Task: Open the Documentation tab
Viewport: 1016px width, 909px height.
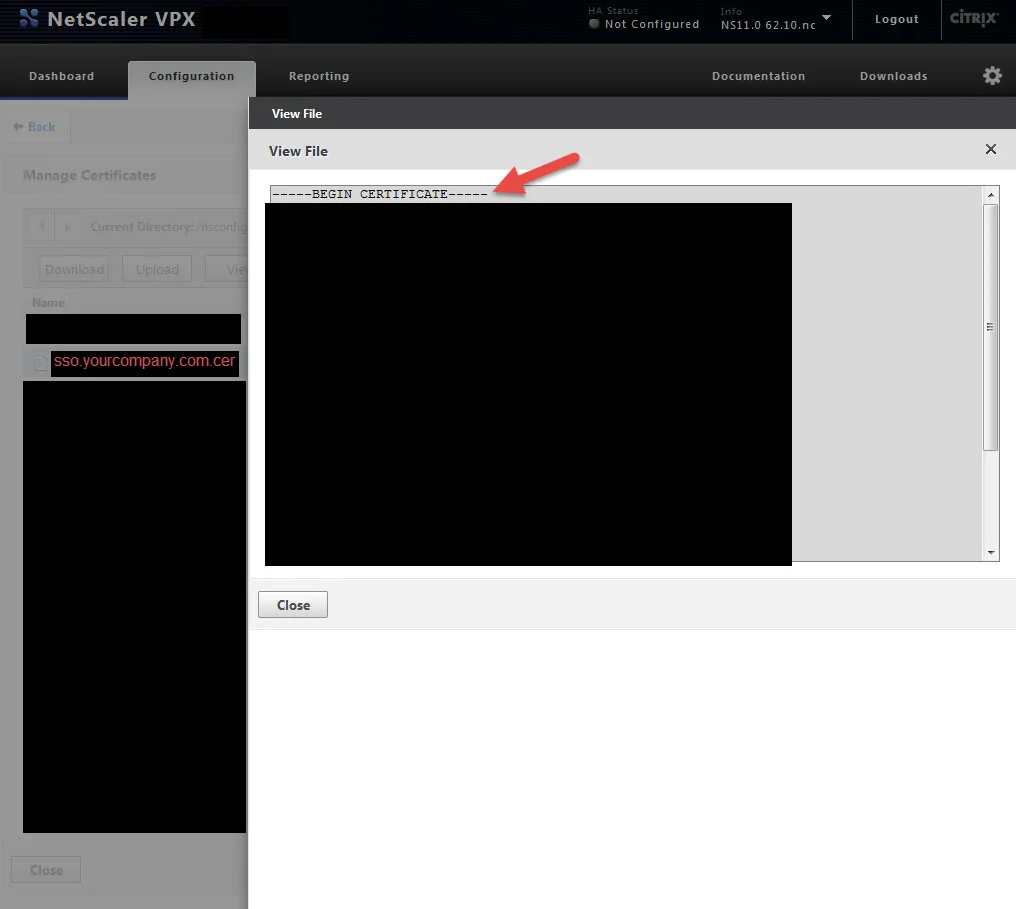Action: [759, 76]
